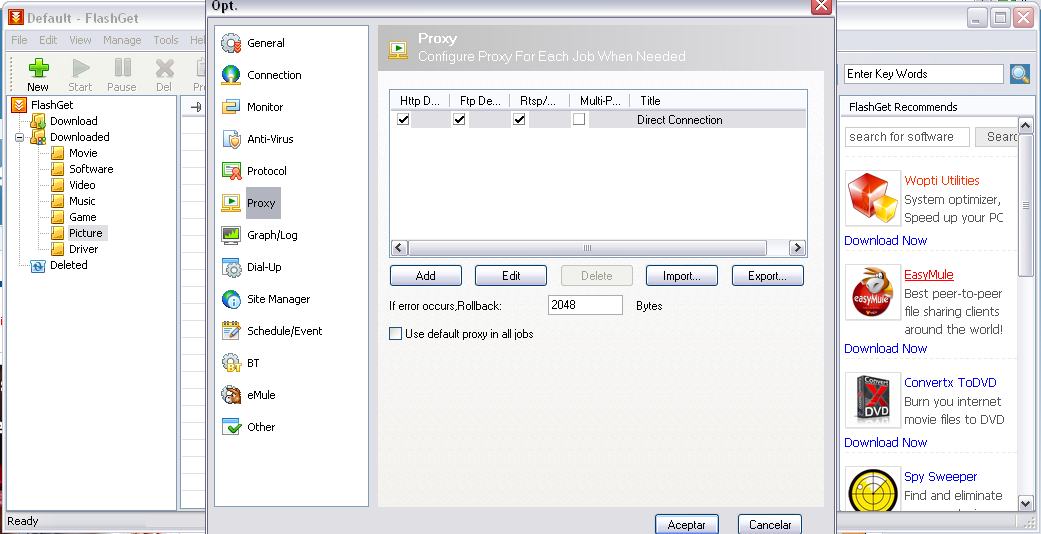Viewport: 1041px width, 534px height.
Task: Select Monitor options icon
Action: point(231,107)
